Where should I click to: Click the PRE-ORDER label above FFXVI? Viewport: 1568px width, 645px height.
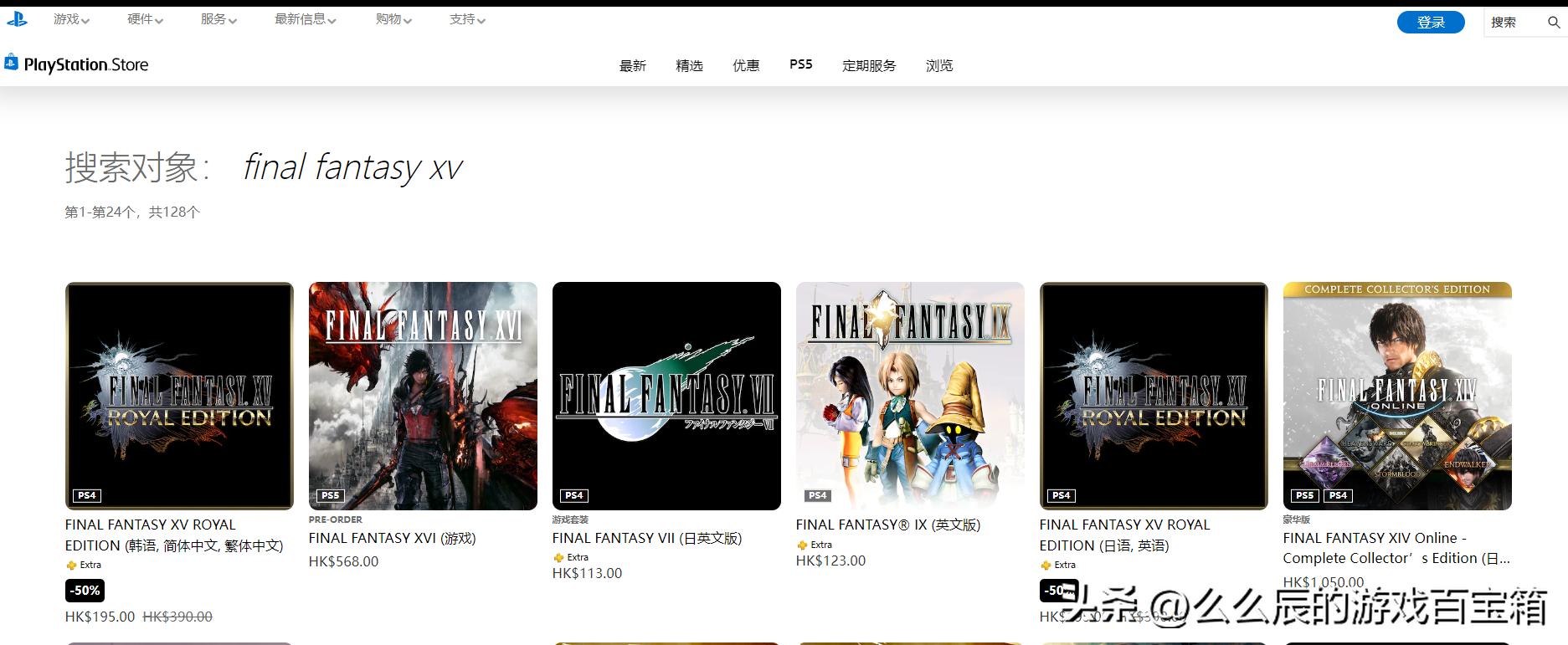(x=335, y=520)
